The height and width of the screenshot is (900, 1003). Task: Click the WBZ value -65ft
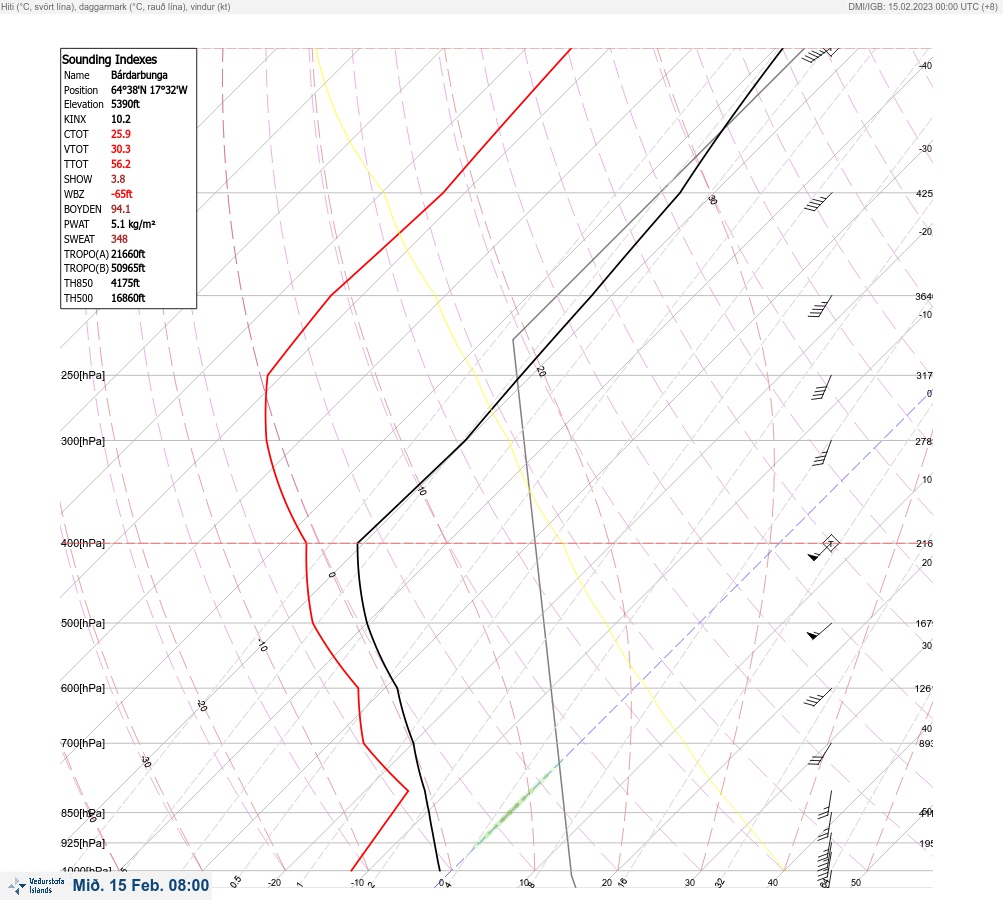(122, 194)
